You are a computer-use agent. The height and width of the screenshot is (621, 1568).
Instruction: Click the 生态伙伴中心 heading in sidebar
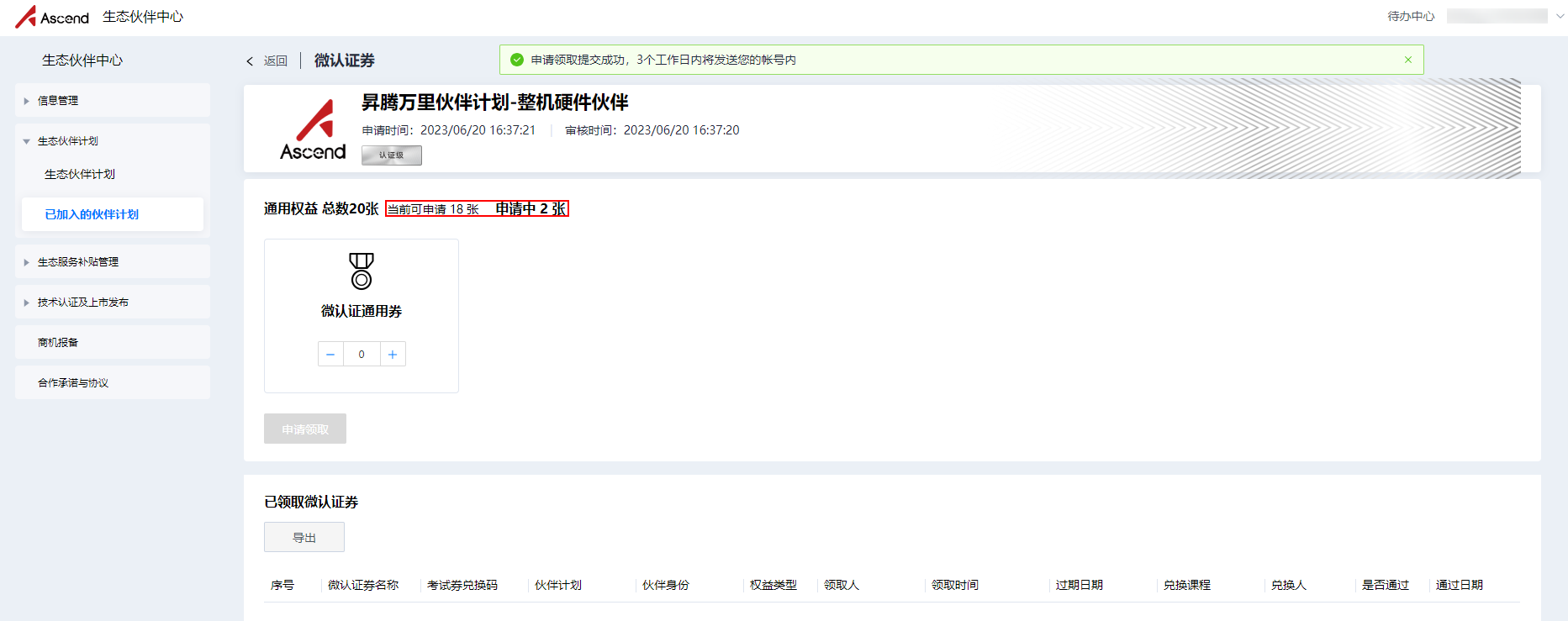tap(82, 61)
